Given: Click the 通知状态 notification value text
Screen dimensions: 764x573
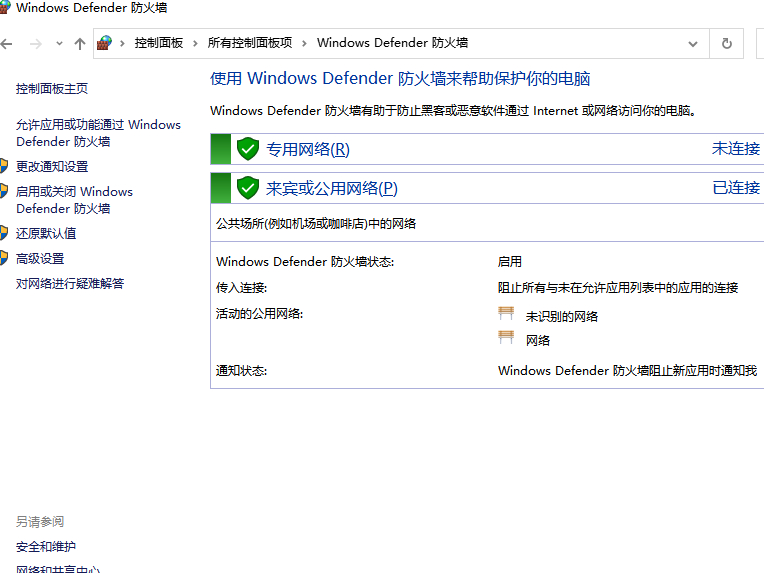Looking at the screenshot, I should [628, 371].
